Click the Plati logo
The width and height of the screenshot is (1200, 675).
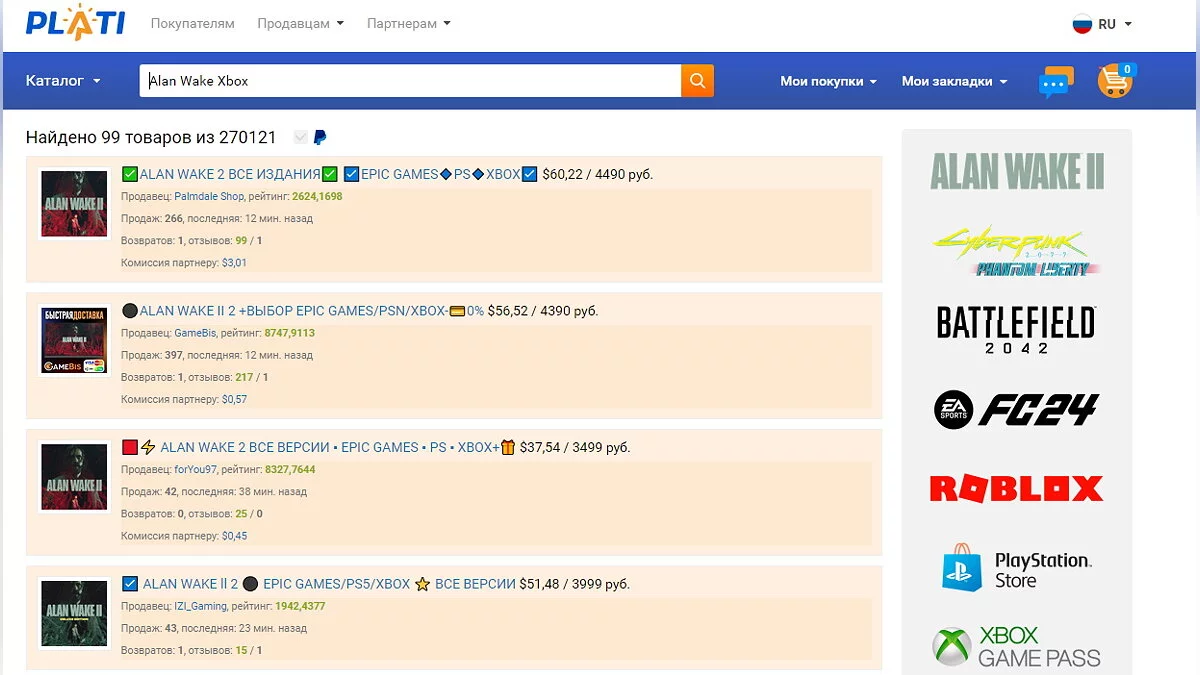pyautogui.click(x=75, y=24)
